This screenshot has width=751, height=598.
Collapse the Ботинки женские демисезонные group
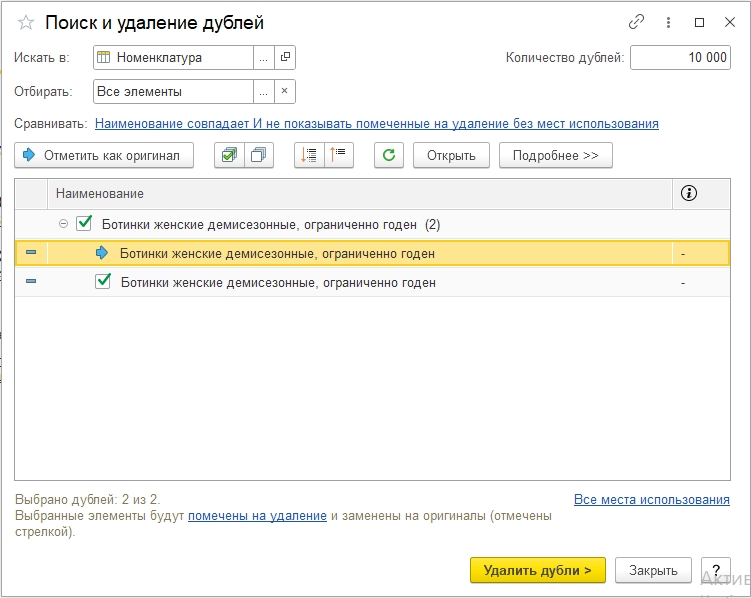tap(64, 224)
